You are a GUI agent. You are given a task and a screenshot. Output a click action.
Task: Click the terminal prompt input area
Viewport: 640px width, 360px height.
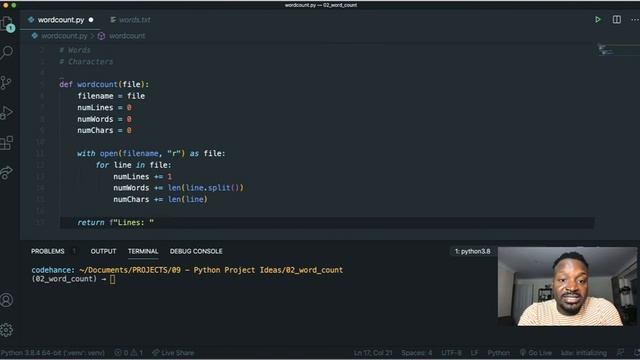[x=112, y=279]
